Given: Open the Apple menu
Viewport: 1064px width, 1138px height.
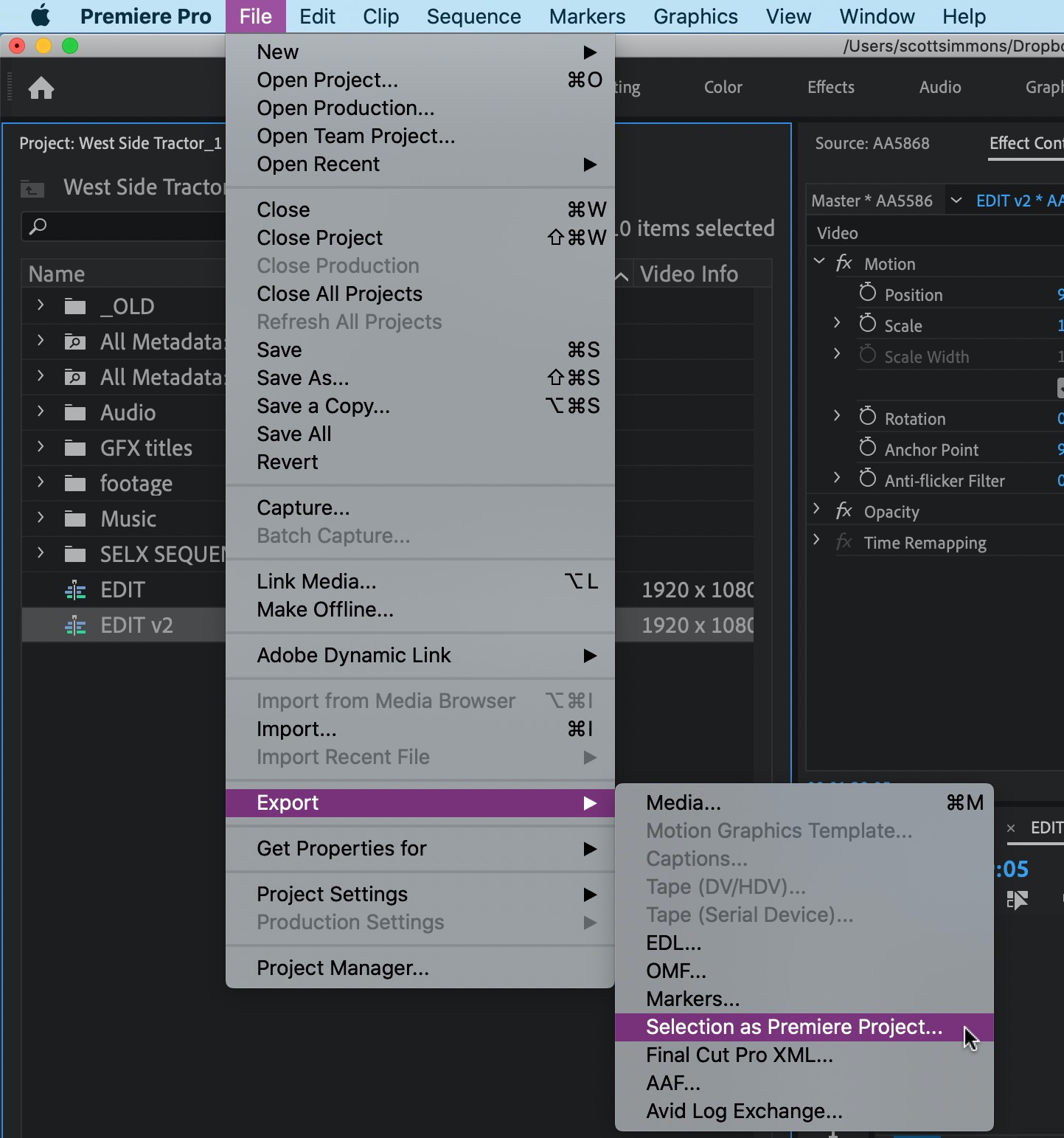Looking at the screenshot, I should click(40, 15).
